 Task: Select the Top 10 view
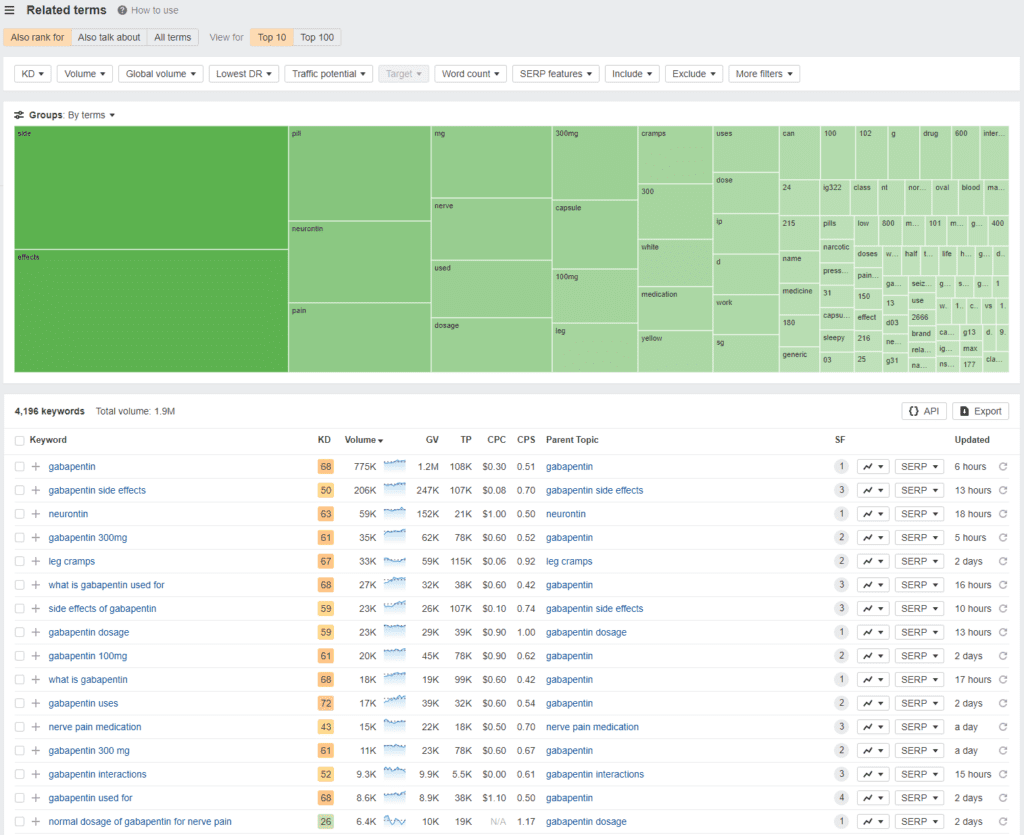(272, 37)
